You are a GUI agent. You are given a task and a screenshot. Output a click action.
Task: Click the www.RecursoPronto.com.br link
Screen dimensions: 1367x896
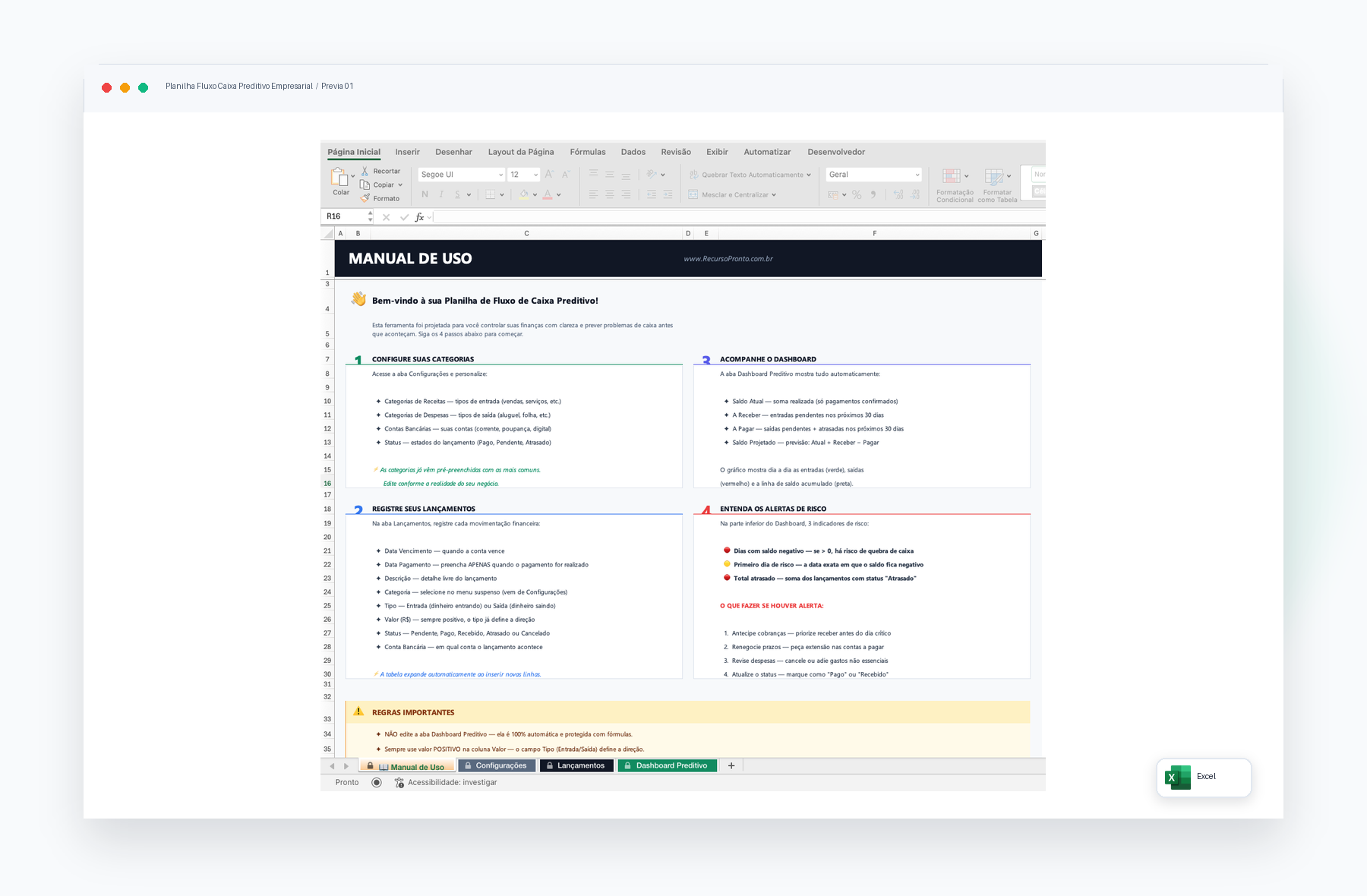point(728,259)
